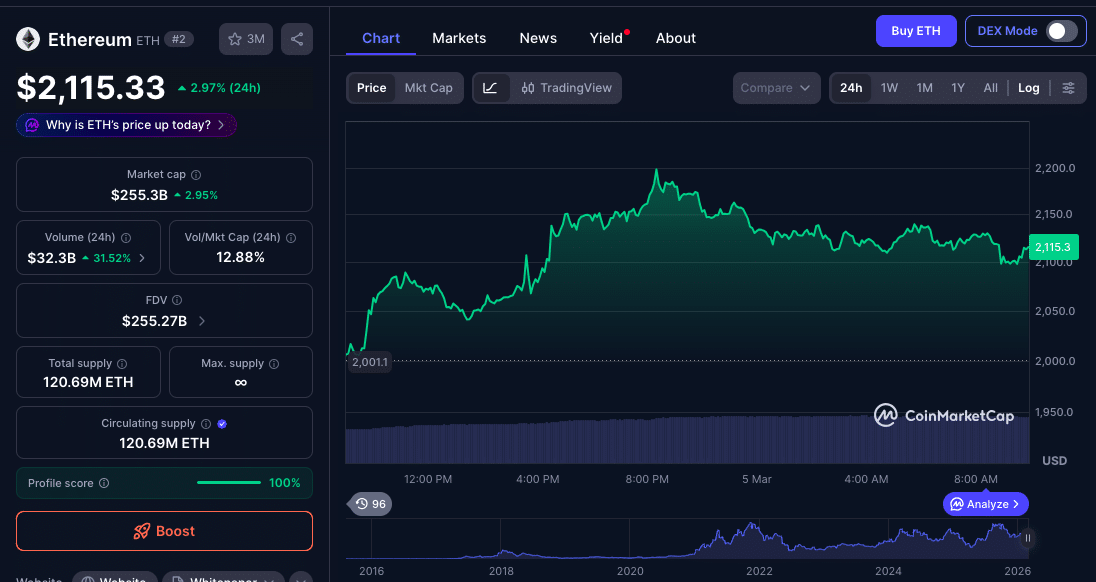Click the volume bars under chart
Screen dimensions: 1096x582
pos(687,440)
